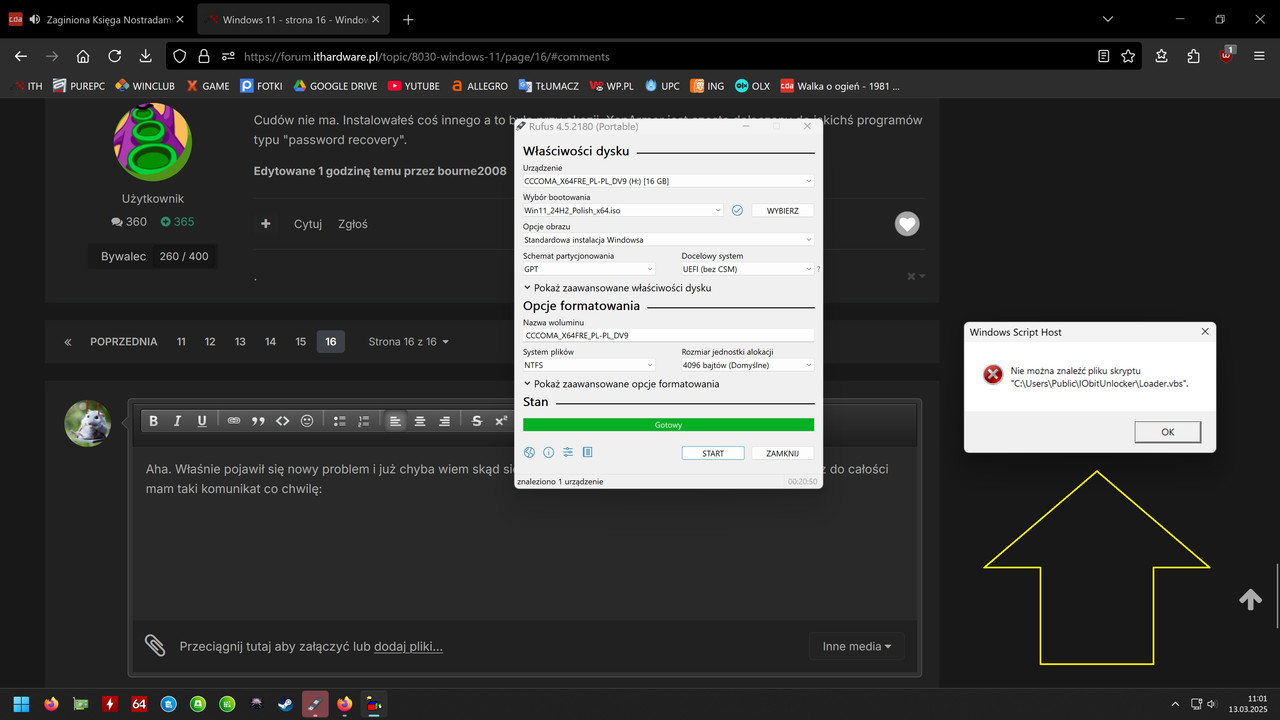Insert a code block in the editor

(283, 421)
